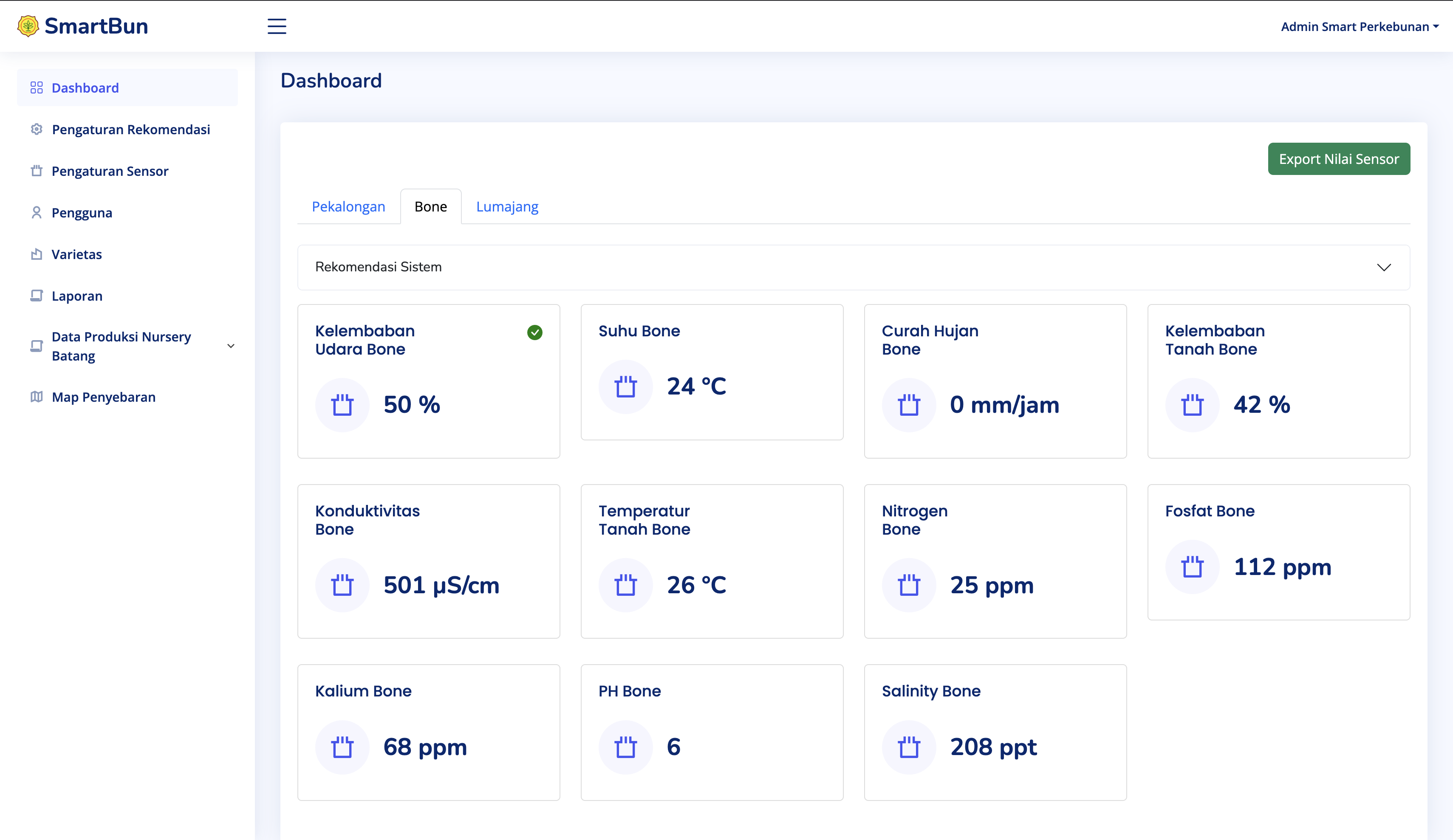Click the 24 °C Suhu Bone value

(x=696, y=386)
